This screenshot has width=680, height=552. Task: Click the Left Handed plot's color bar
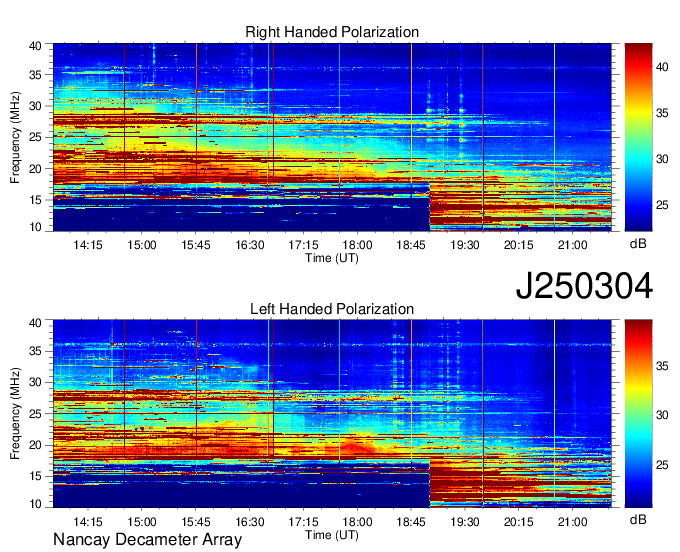638,414
